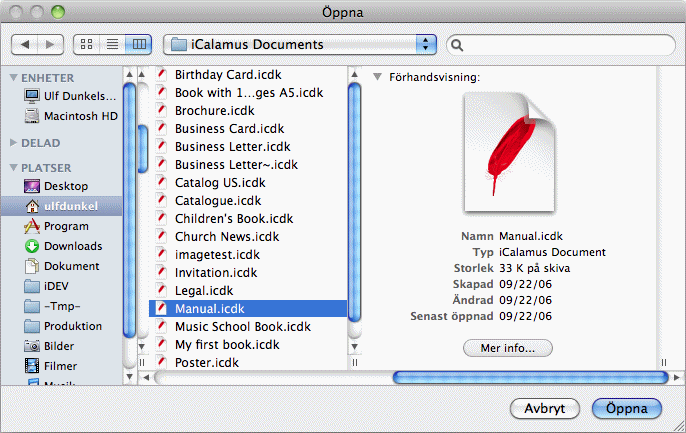Image resolution: width=686 pixels, height=433 pixels.
Task: Open iDEV folder in sidebar
Action: [x=61, y=286]
